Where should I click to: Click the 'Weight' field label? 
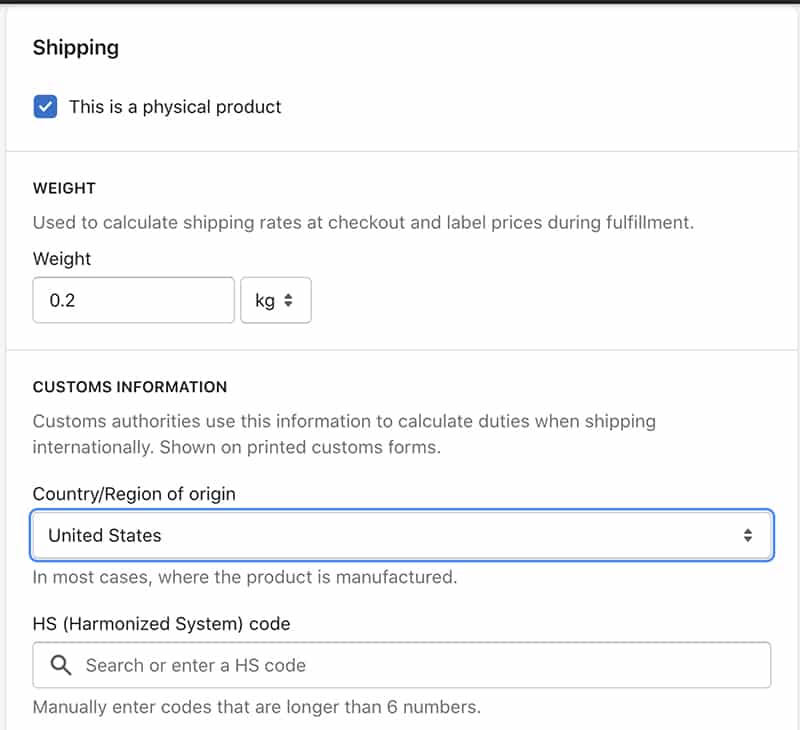tap(62, 259)
